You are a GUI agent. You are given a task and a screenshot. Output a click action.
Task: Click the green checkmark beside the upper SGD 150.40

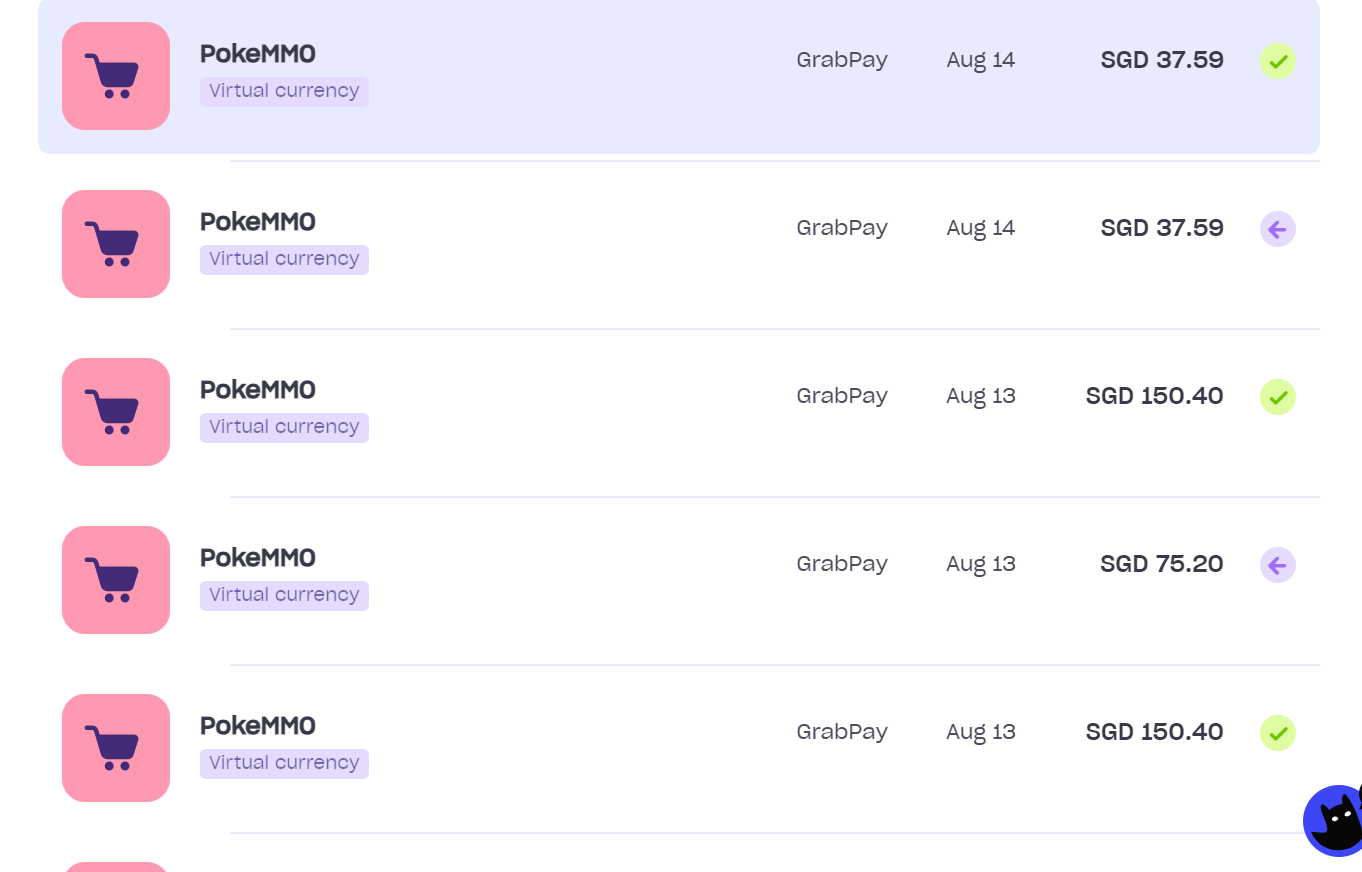coord(1278,397)
